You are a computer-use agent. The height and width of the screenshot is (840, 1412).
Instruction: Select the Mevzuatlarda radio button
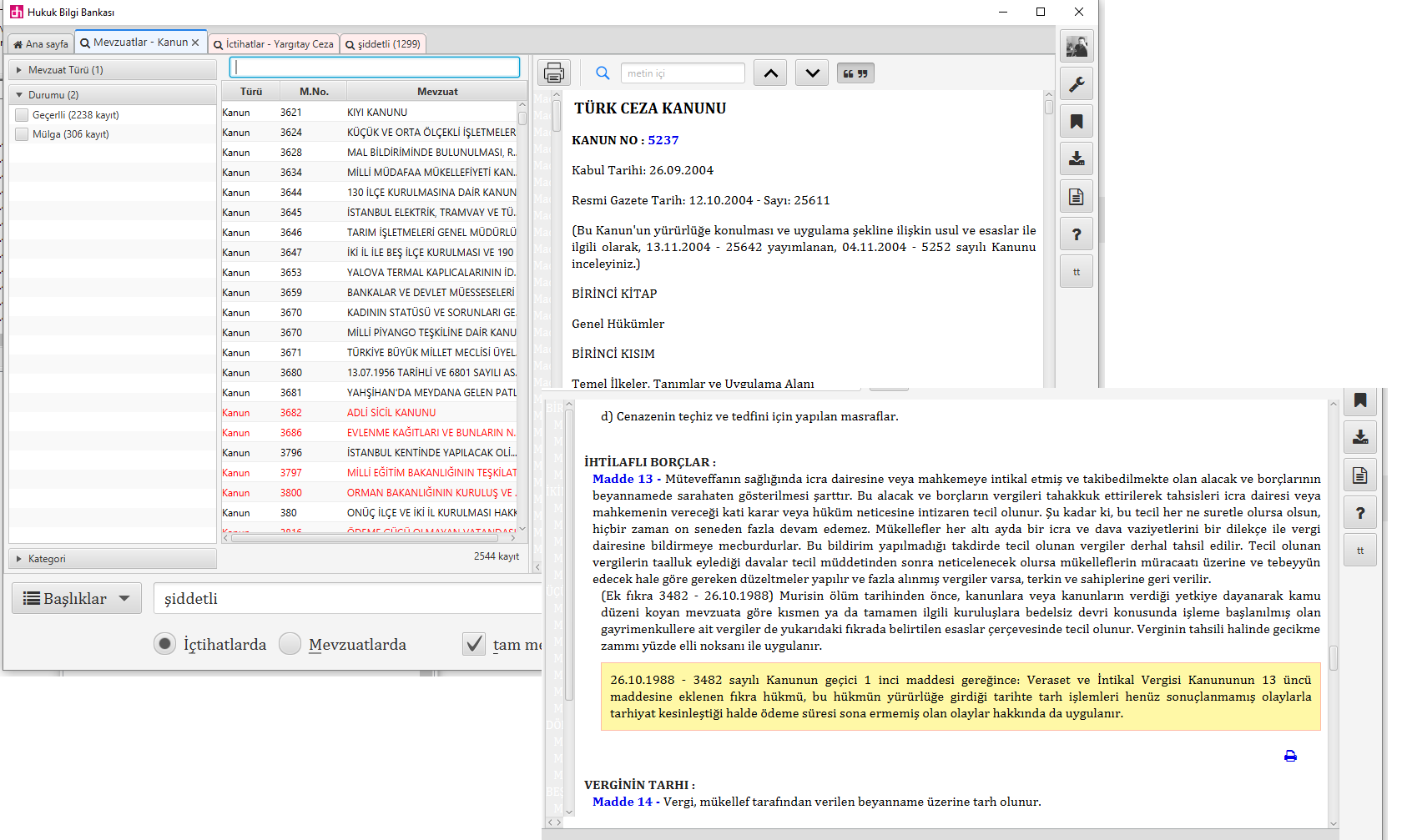pos(290,643)
